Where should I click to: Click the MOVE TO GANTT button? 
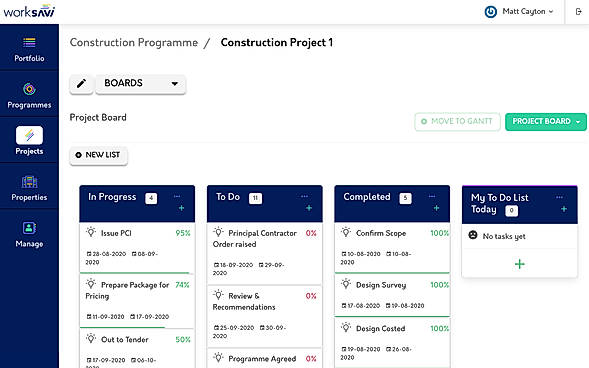(457, 122)
